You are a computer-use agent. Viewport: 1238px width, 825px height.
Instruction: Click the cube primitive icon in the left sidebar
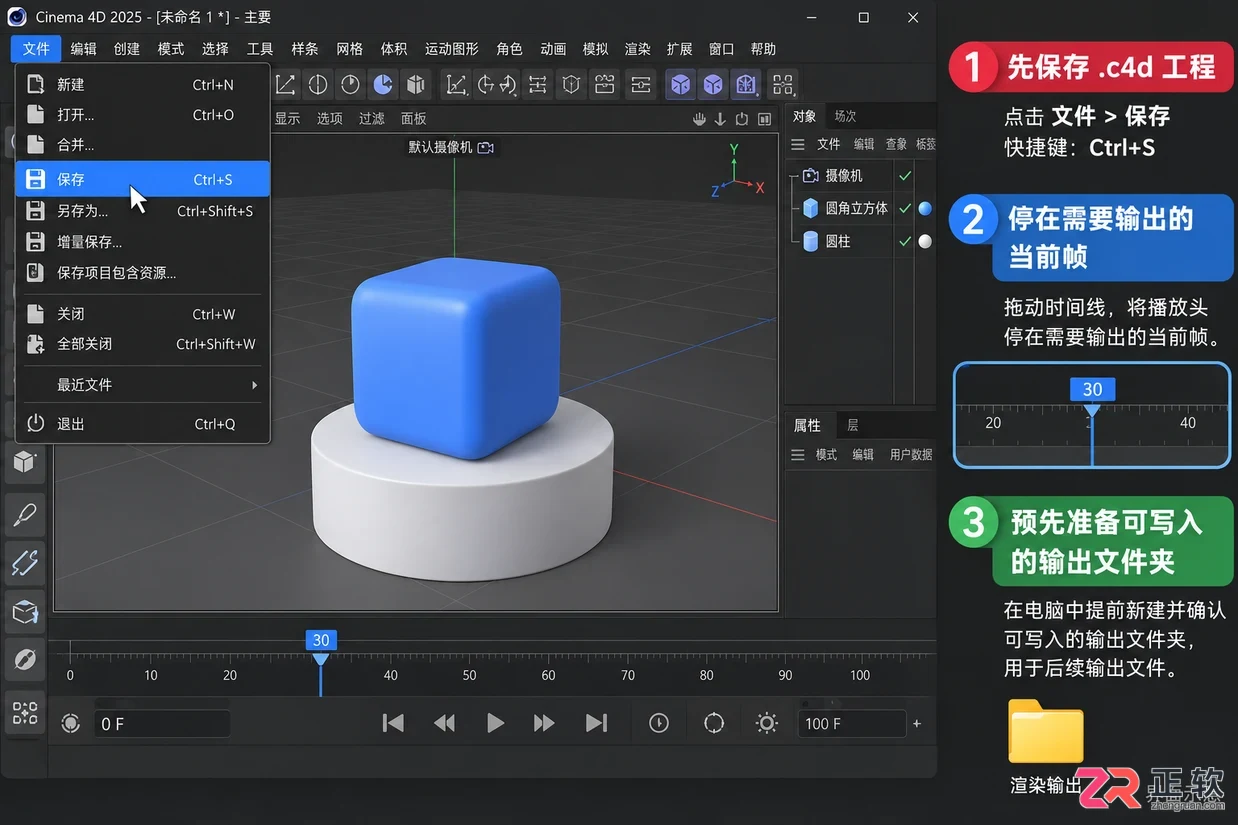point(24,462)
